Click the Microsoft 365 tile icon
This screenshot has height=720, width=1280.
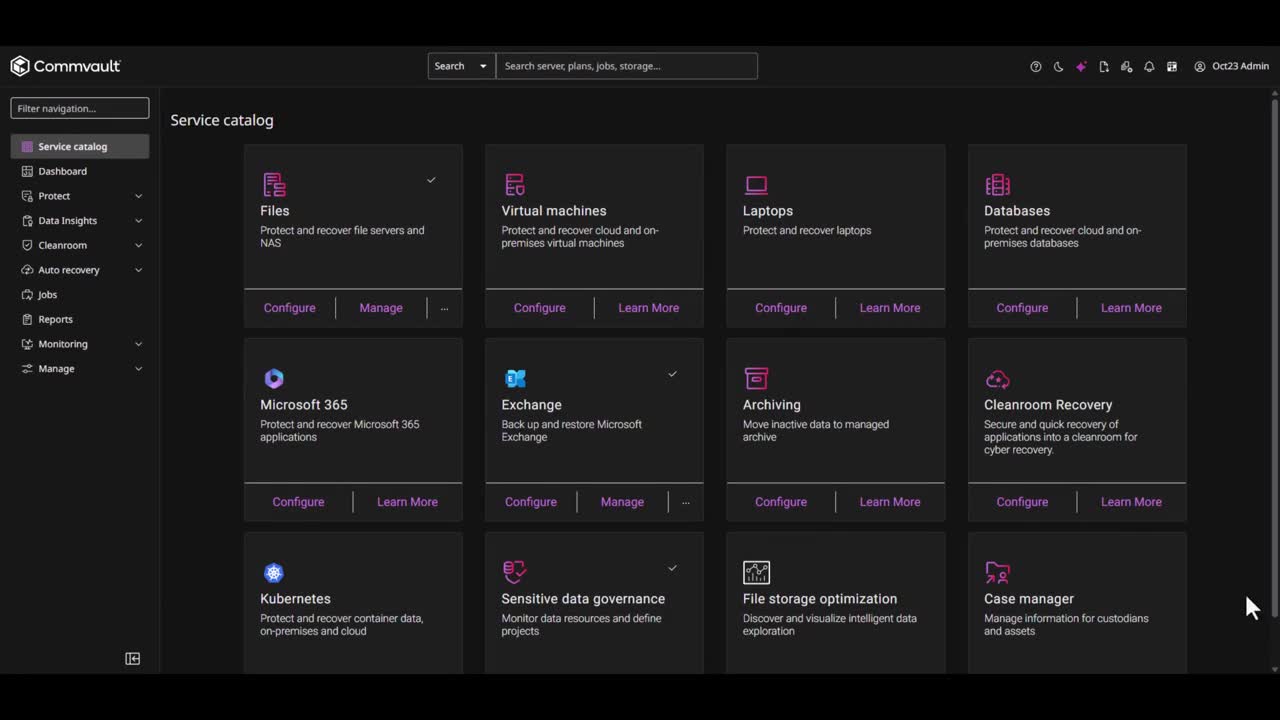tap(274, 379)
